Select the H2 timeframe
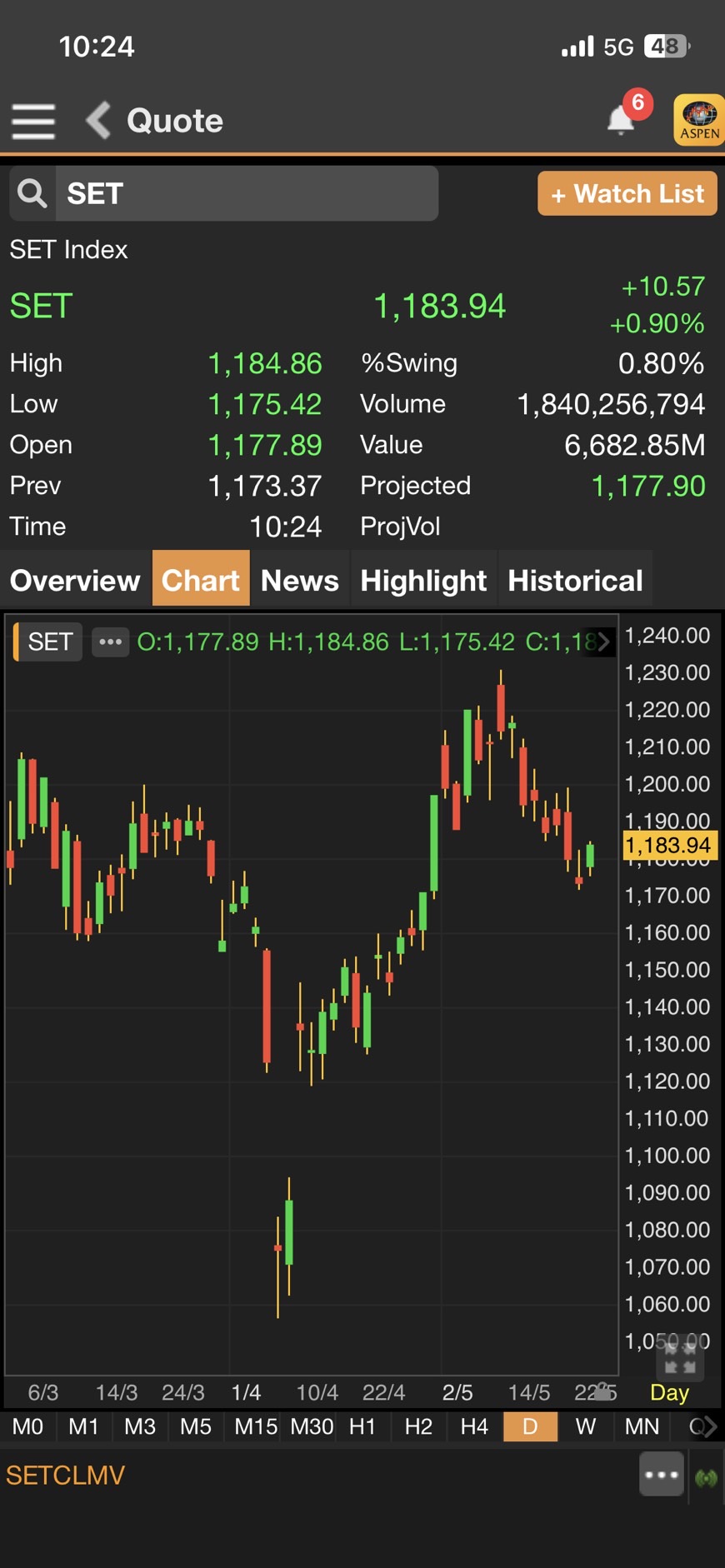This screenshot has height=1568, width=725. pyautogui.click(x=418, y=1426)
